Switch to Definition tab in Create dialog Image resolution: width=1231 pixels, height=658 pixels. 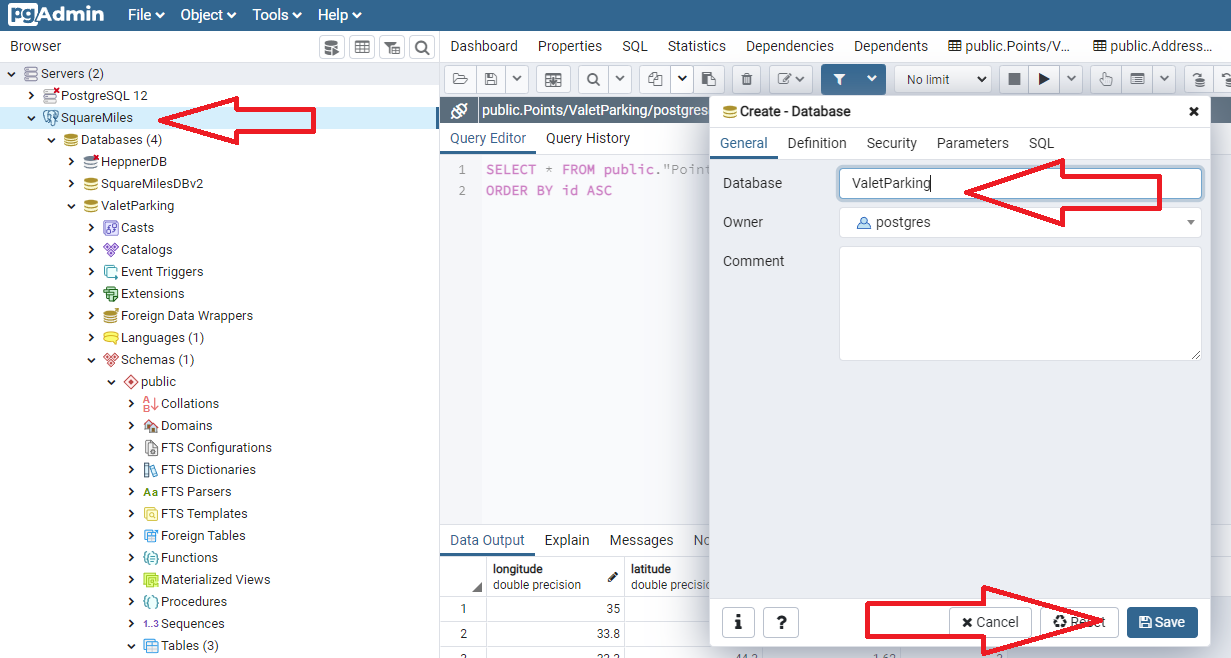[x=817, y=143]
